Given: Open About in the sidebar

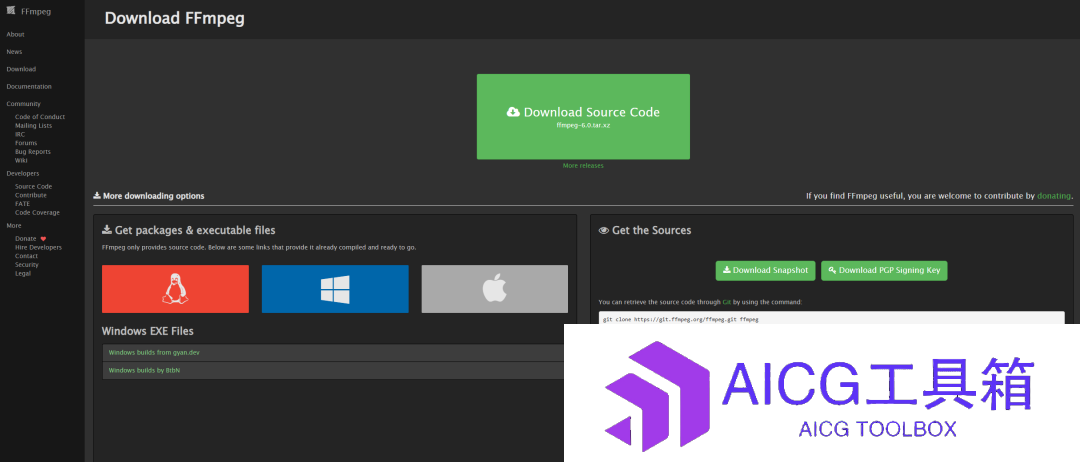Looking at the screenshot, I should click(15, 34).
